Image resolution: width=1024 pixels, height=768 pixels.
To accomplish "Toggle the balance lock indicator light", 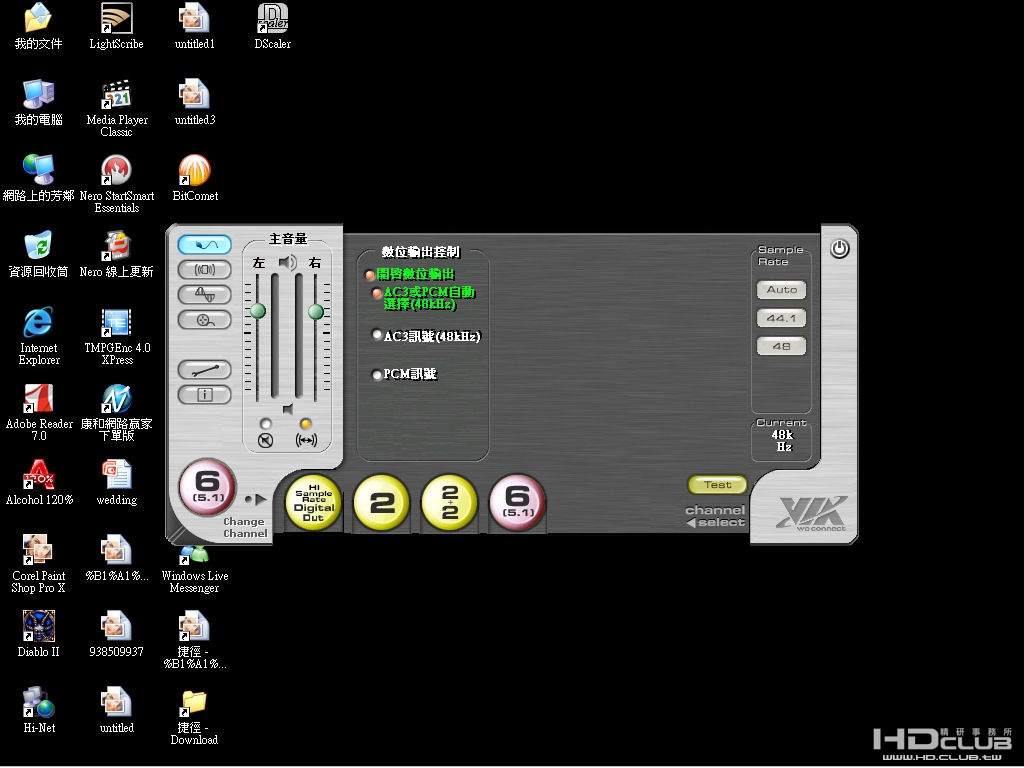I will click(x=306, y=423).
